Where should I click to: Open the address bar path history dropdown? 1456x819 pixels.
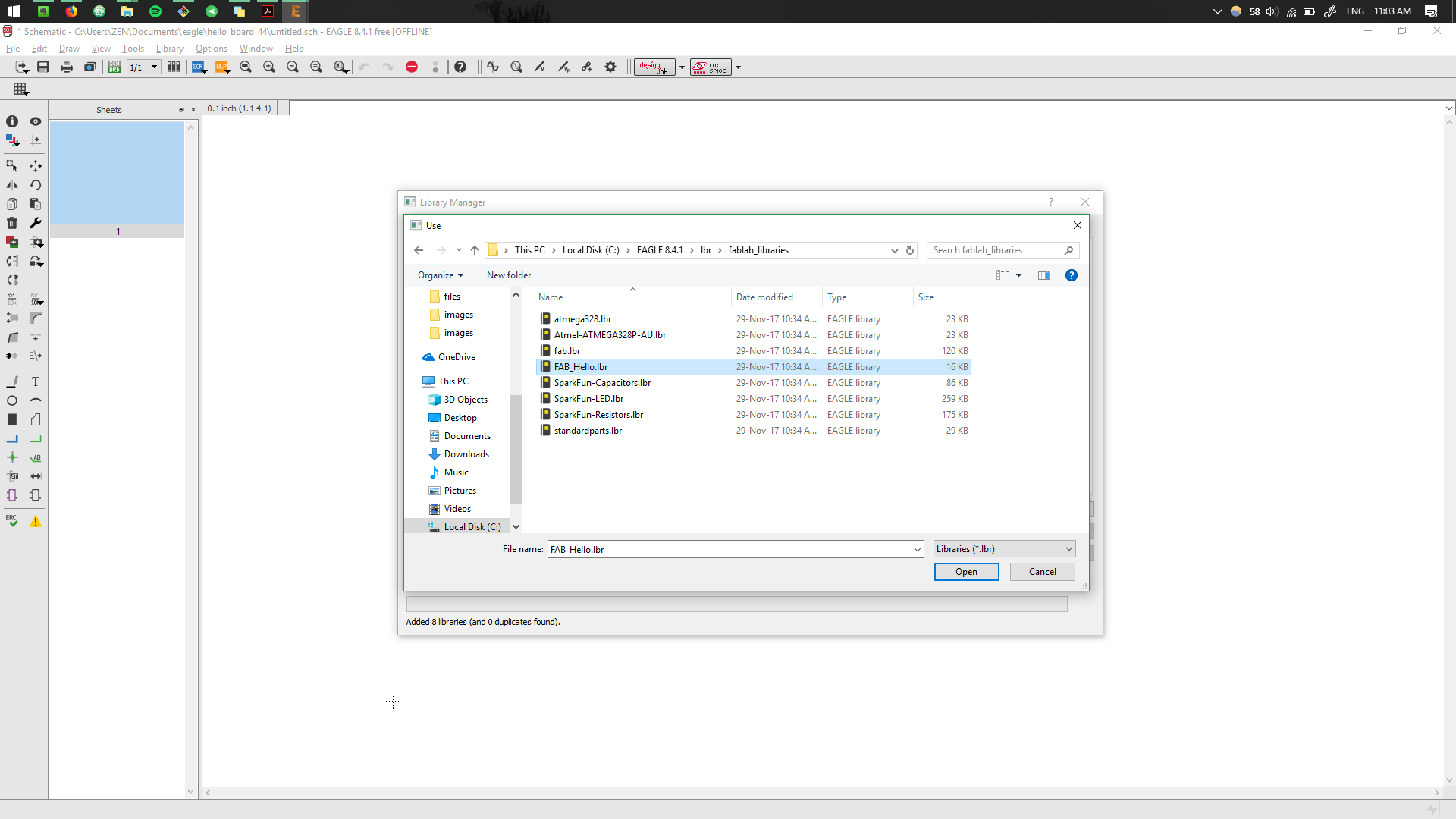click(894, 250)
